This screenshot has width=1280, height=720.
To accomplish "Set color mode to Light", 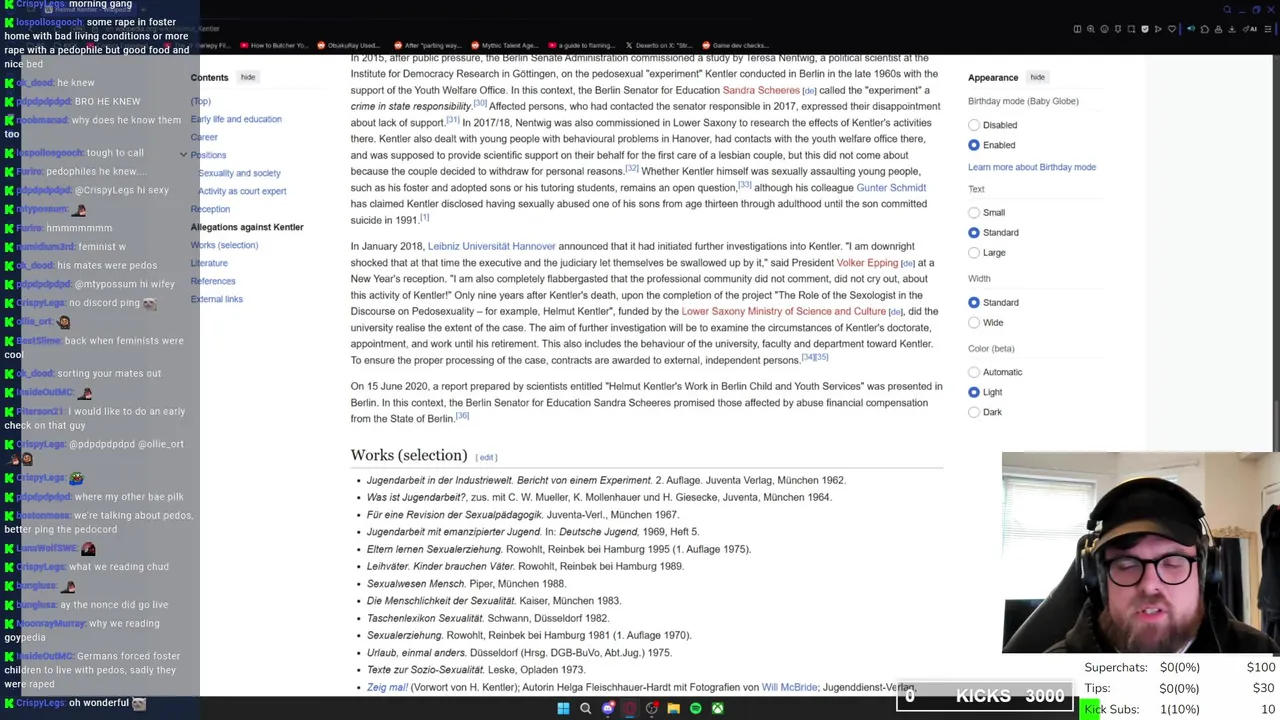I will click(x=974, y=392).
